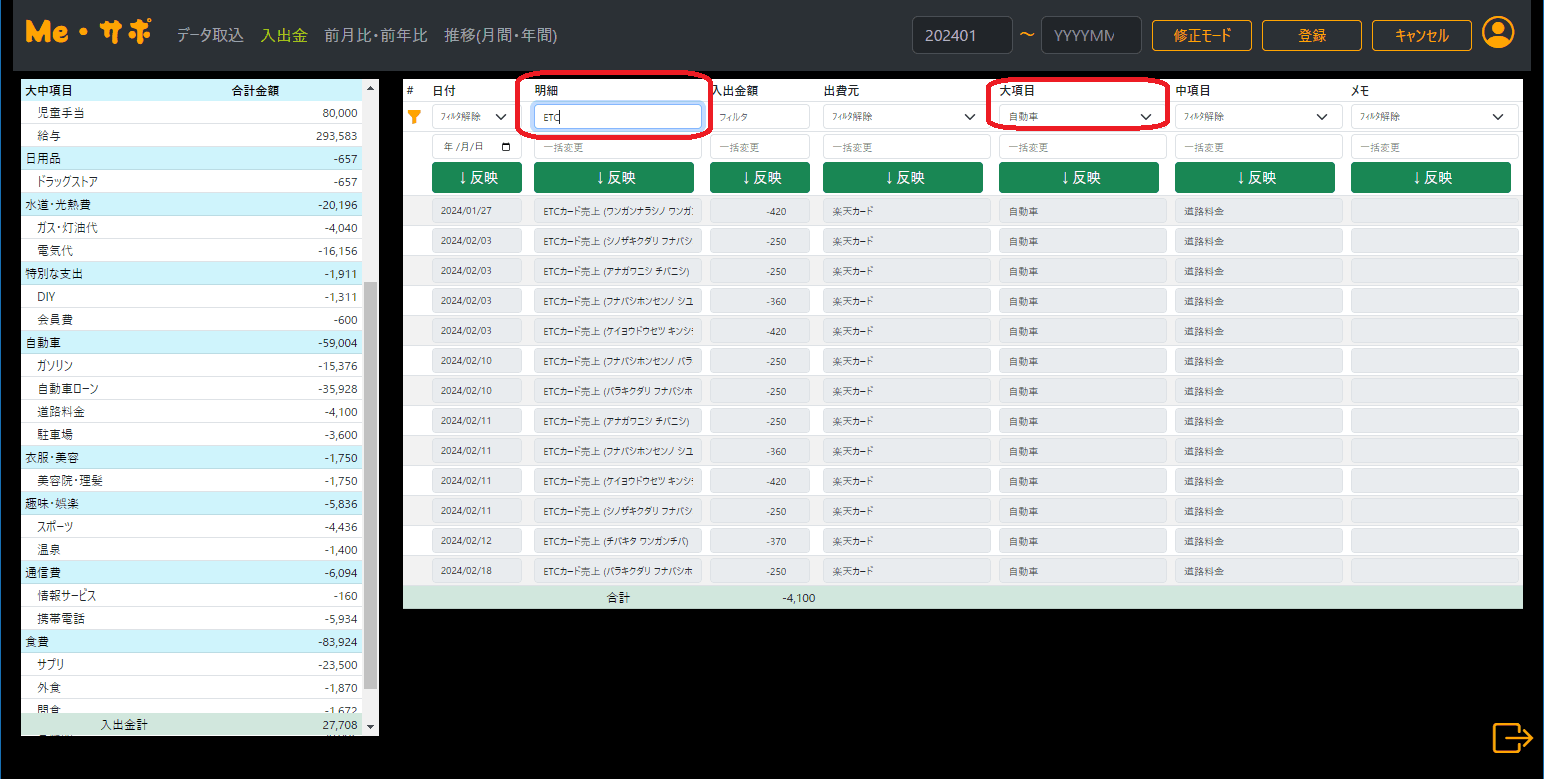1544x779 pixels.
Task: Expand the 出費元 filter dropdown
Action: pyautogui.click(x=900, y=117)
